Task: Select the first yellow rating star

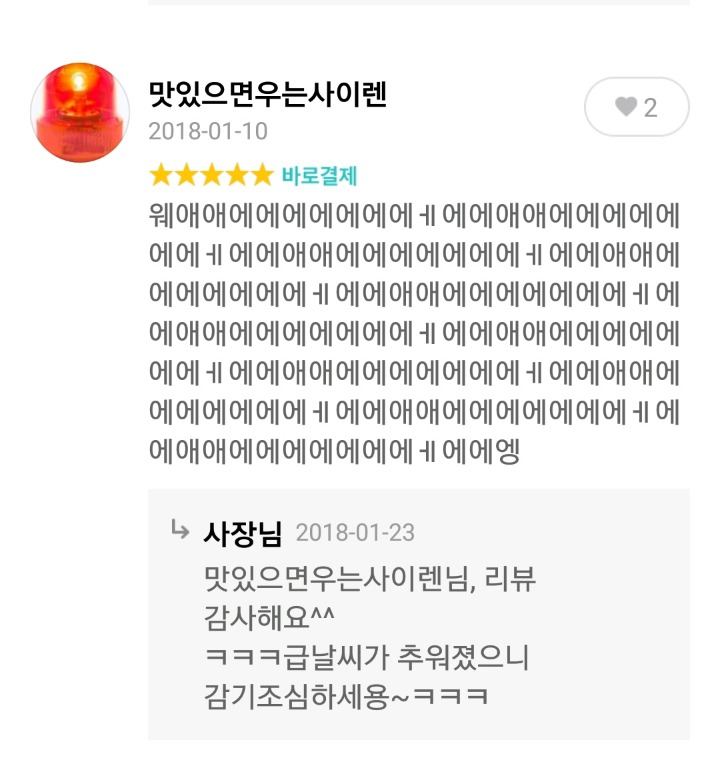Action: point(160,175)
